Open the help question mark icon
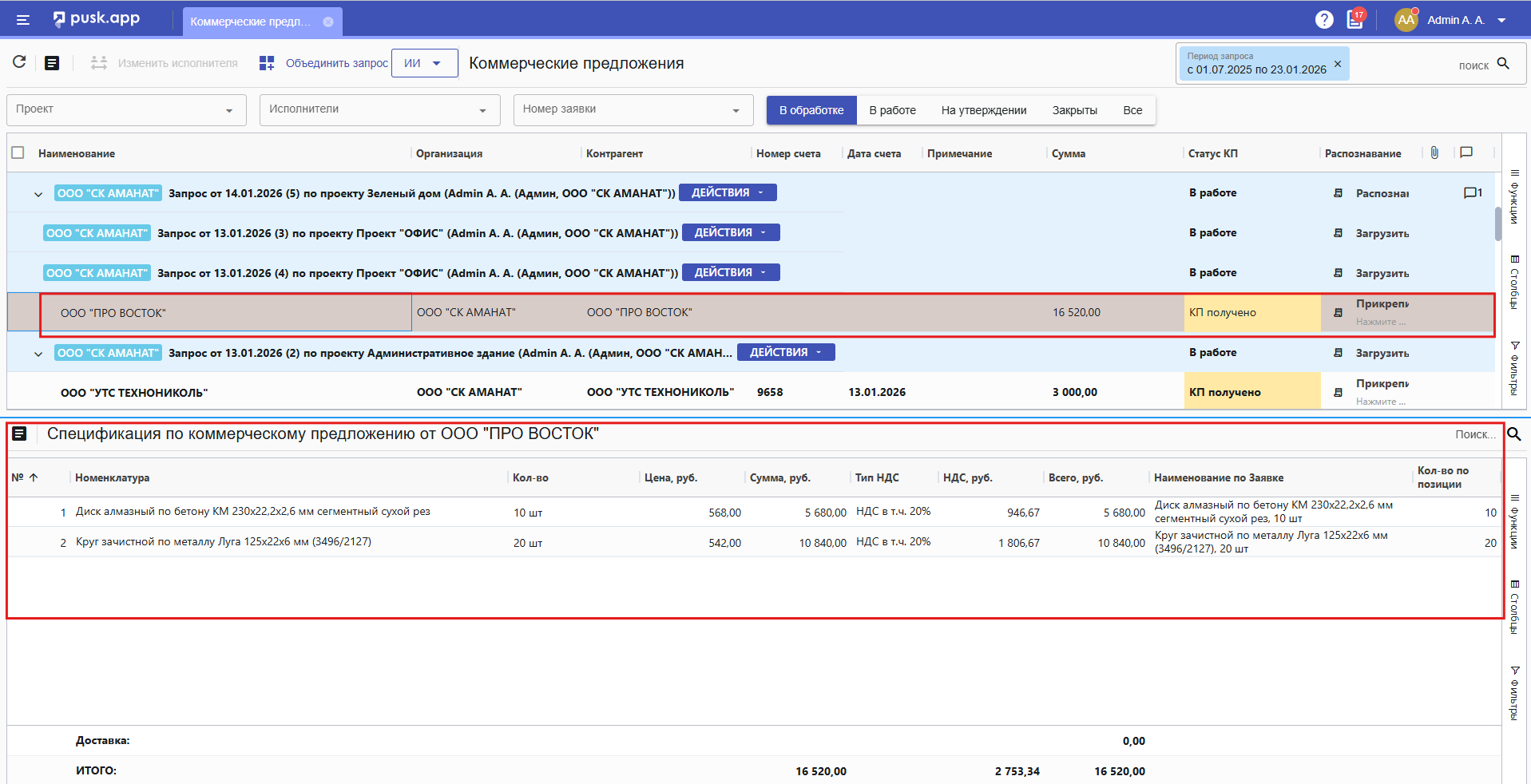 1324,20
